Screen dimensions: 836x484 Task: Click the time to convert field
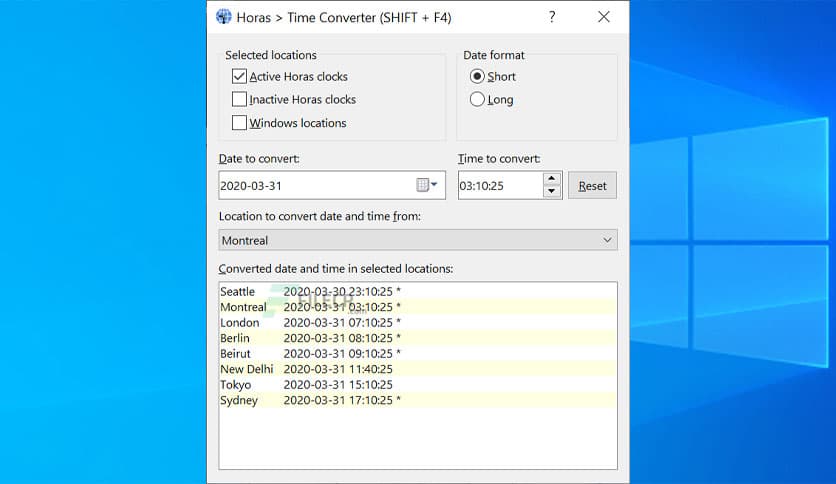[498, 186]
